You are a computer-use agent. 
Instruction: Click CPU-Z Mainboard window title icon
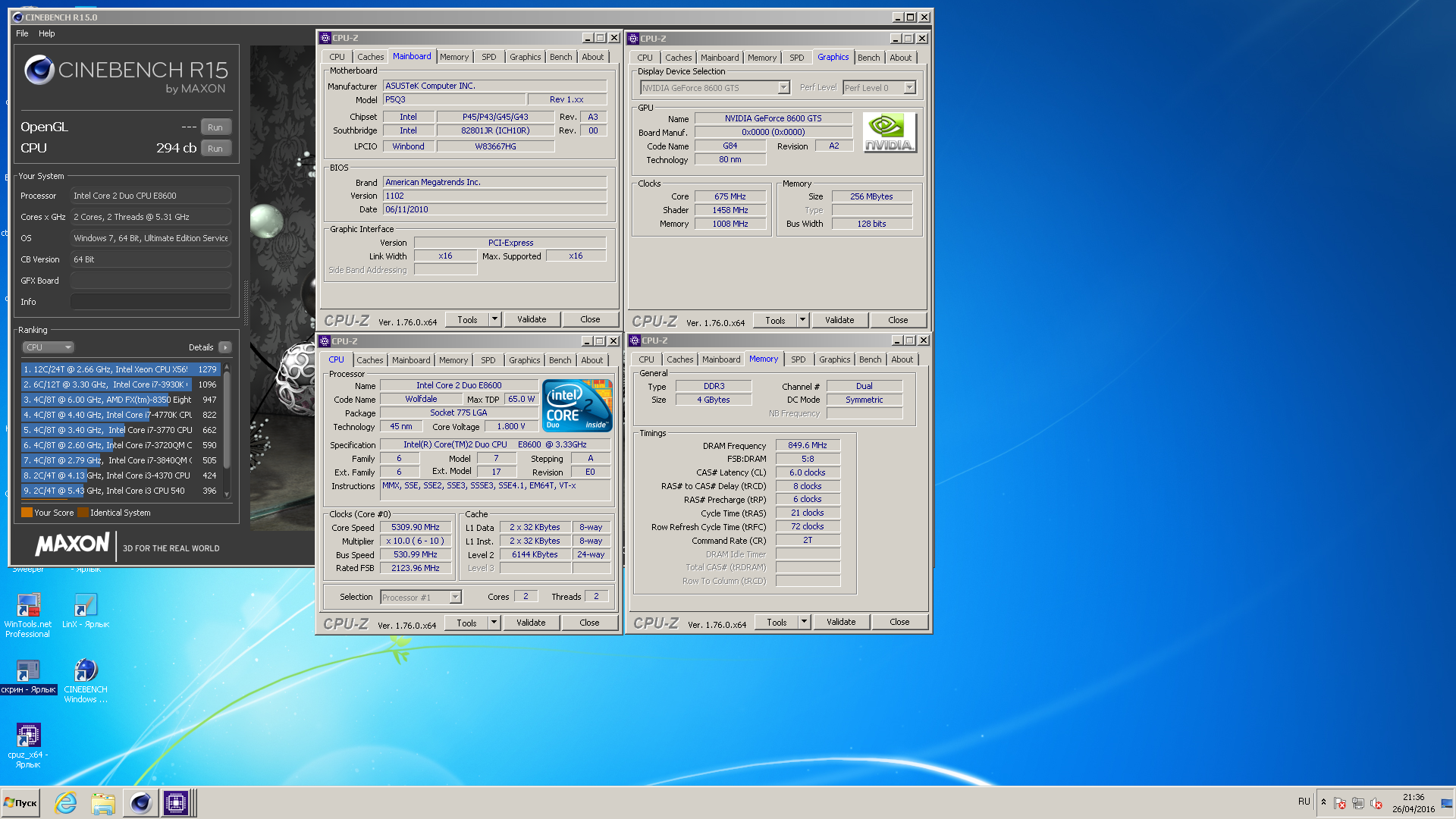tap(325, 38)
